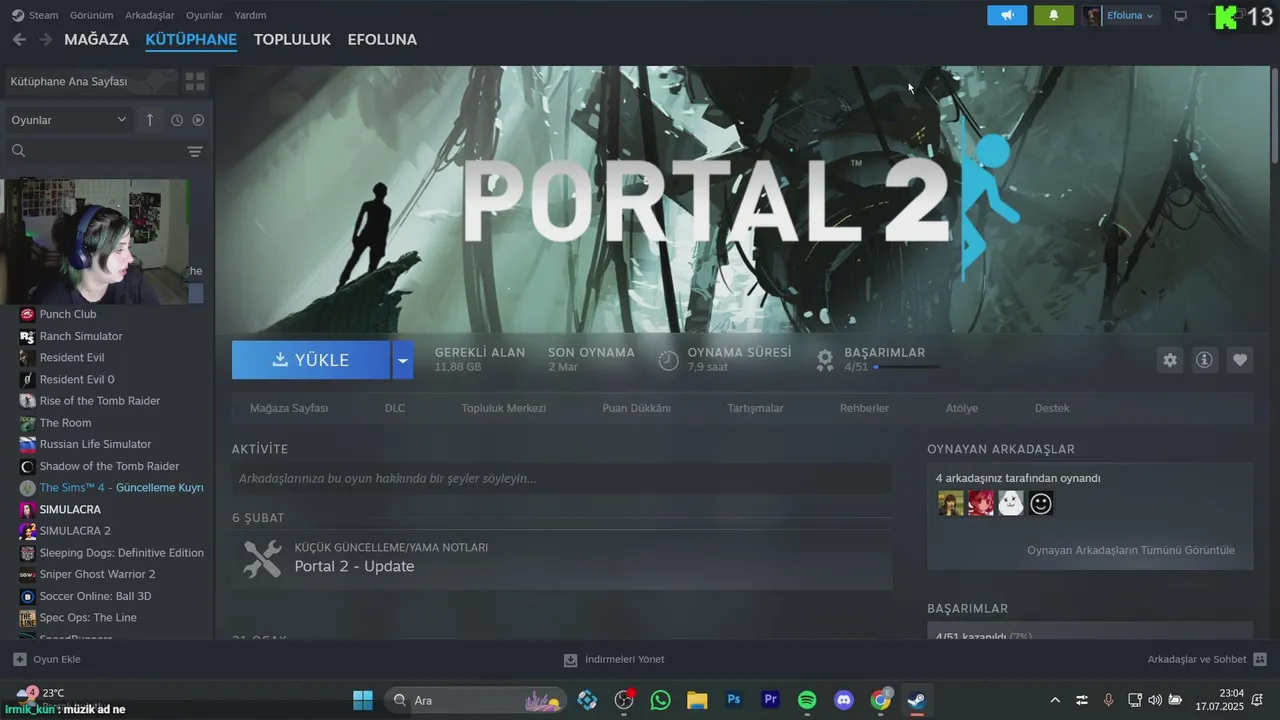Open the Arkadaşlar menu
This screenshot has height=720, width=1280.
[x=150, y=15]
